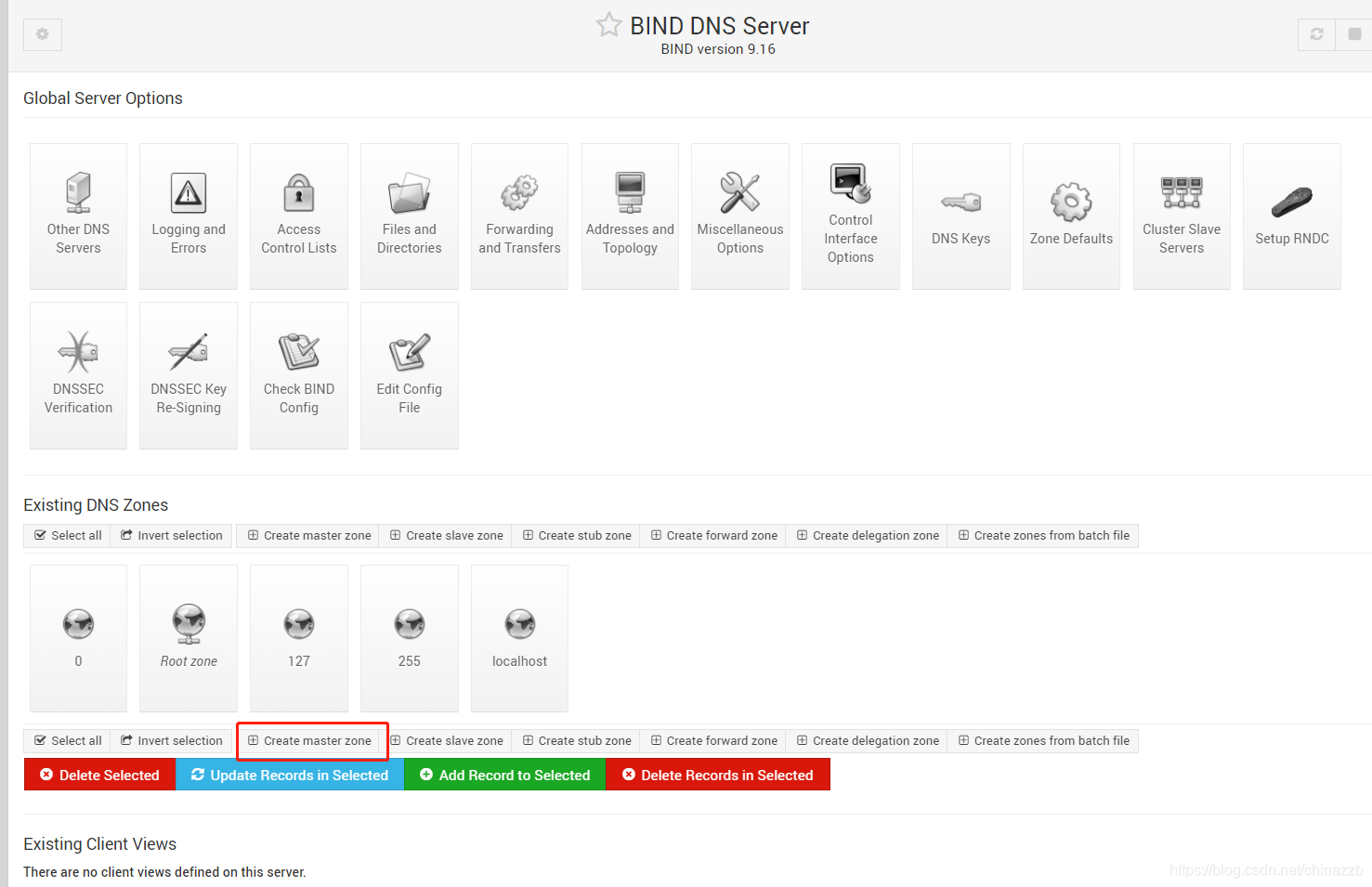Open Edit Config File
Image resolution: width=1372 pixels, height=887 pixels.
coord(410,375)
